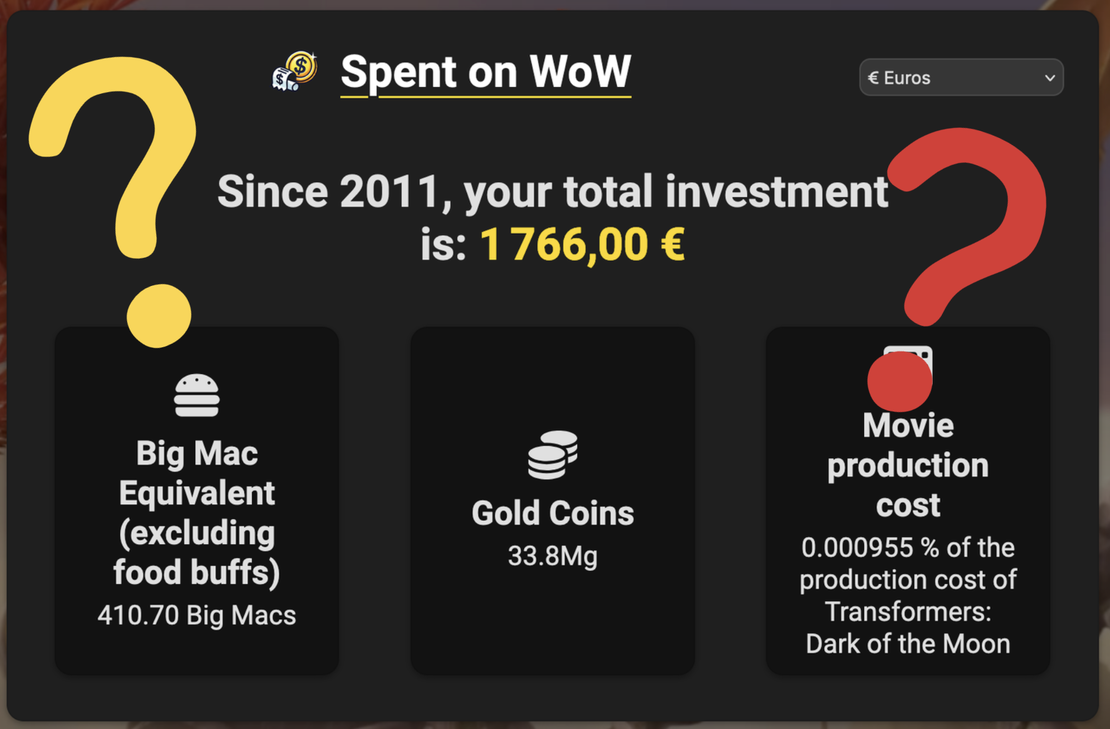The image size is (1110, 729).
Task: Click the underlined Spent on WoW heading
Action: point(486,72)
